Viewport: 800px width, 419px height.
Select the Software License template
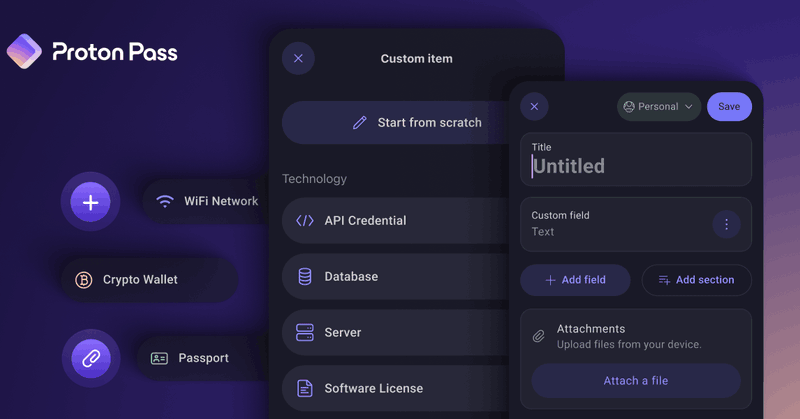[x=395, y=388]
